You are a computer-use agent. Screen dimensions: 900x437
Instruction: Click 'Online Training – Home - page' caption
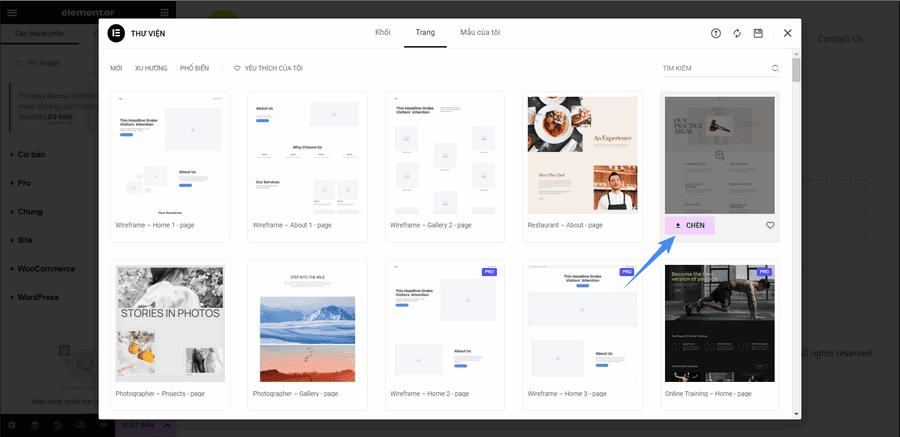708,394
